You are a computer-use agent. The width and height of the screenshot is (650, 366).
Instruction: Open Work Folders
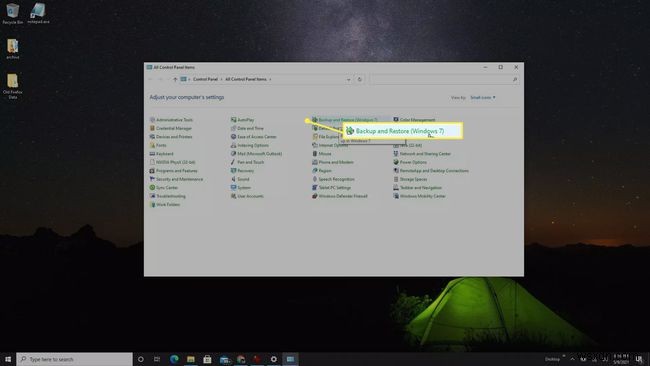pyautogui.click(x=165, y=205)
